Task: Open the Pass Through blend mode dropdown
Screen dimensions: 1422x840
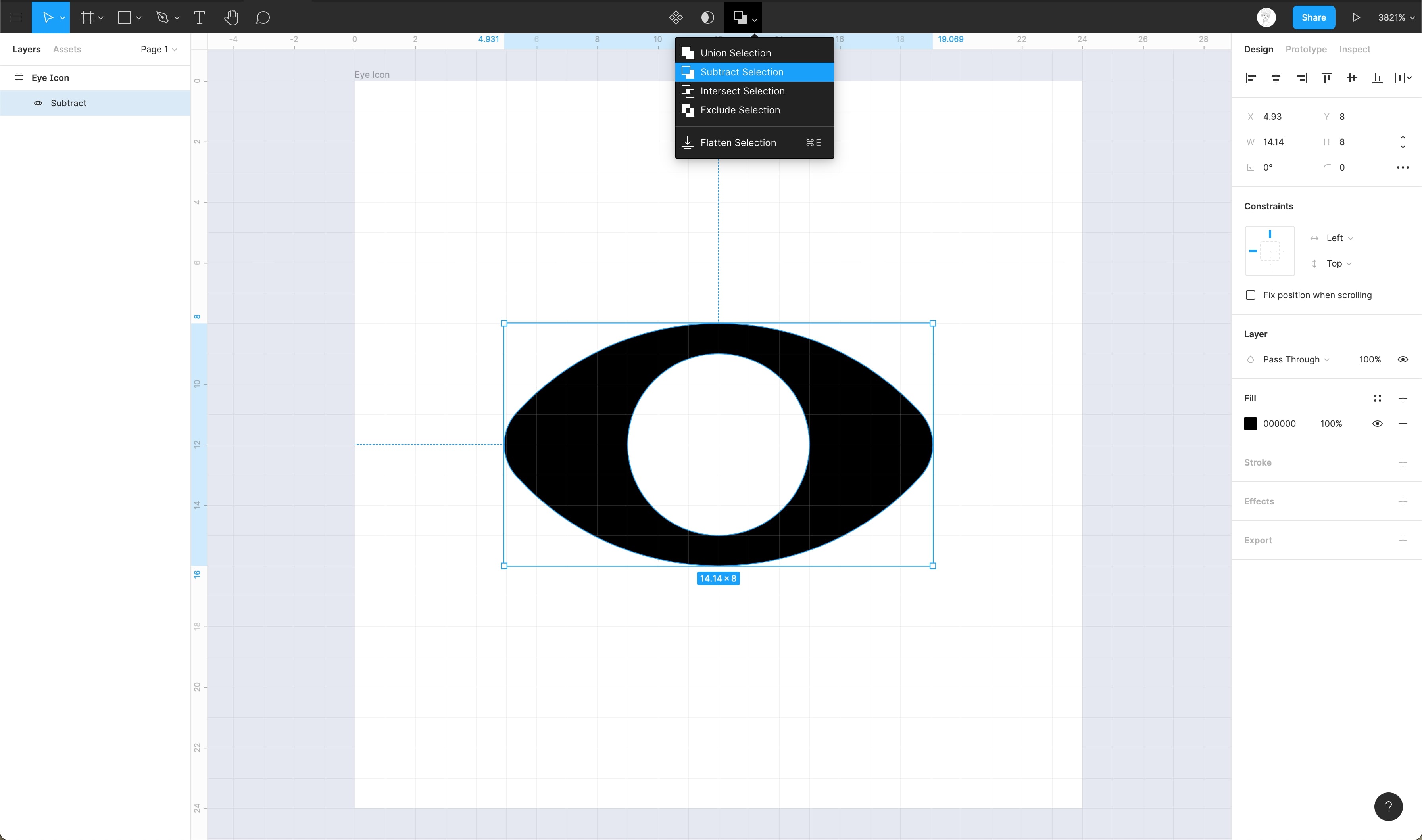Action: pos(1295,359)
